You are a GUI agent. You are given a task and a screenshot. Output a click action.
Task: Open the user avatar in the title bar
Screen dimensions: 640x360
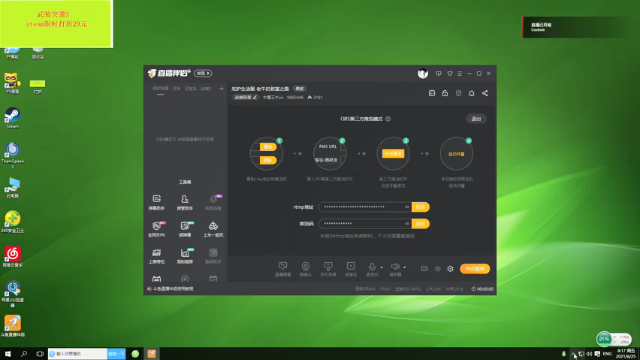pos(423,73)
